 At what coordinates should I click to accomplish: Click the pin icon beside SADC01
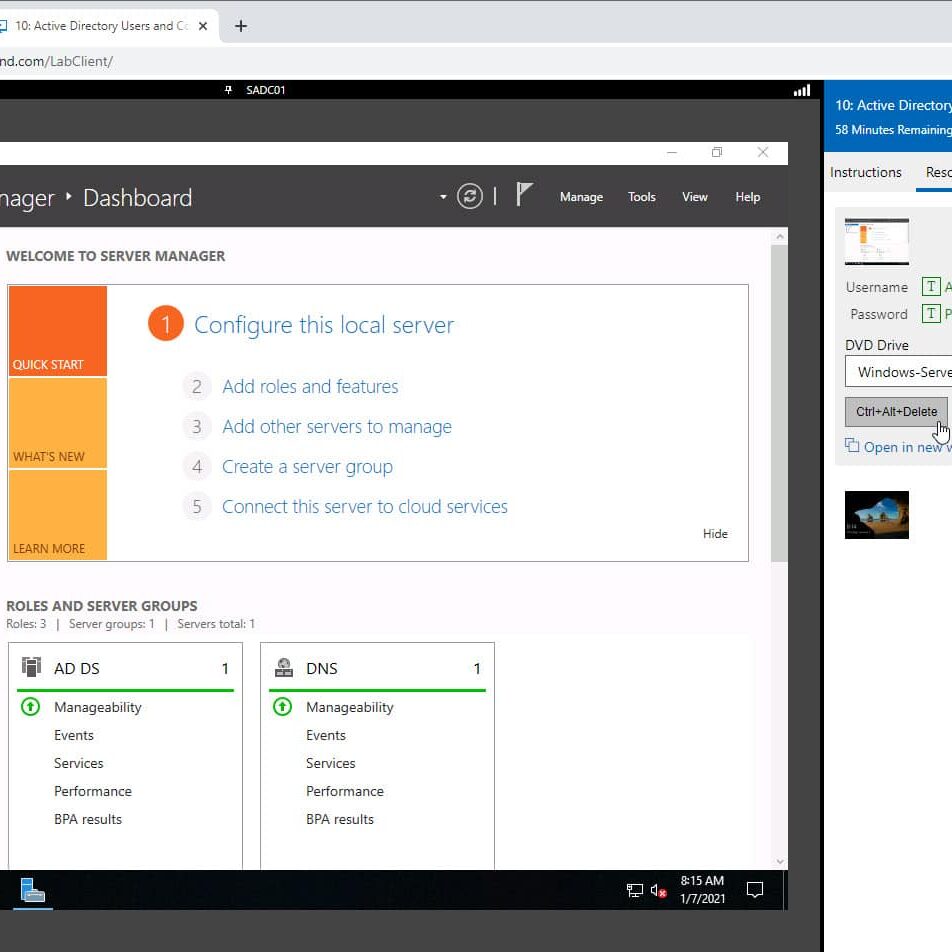click(229, 90)
